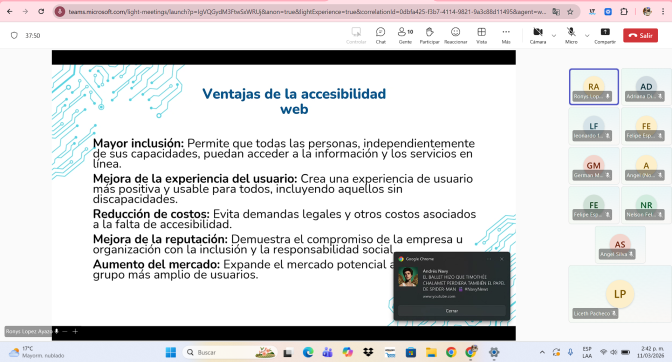Viewport: 672px width, 362px height.
Task: Bookmark this page with star icon
Action: [570, 12]
